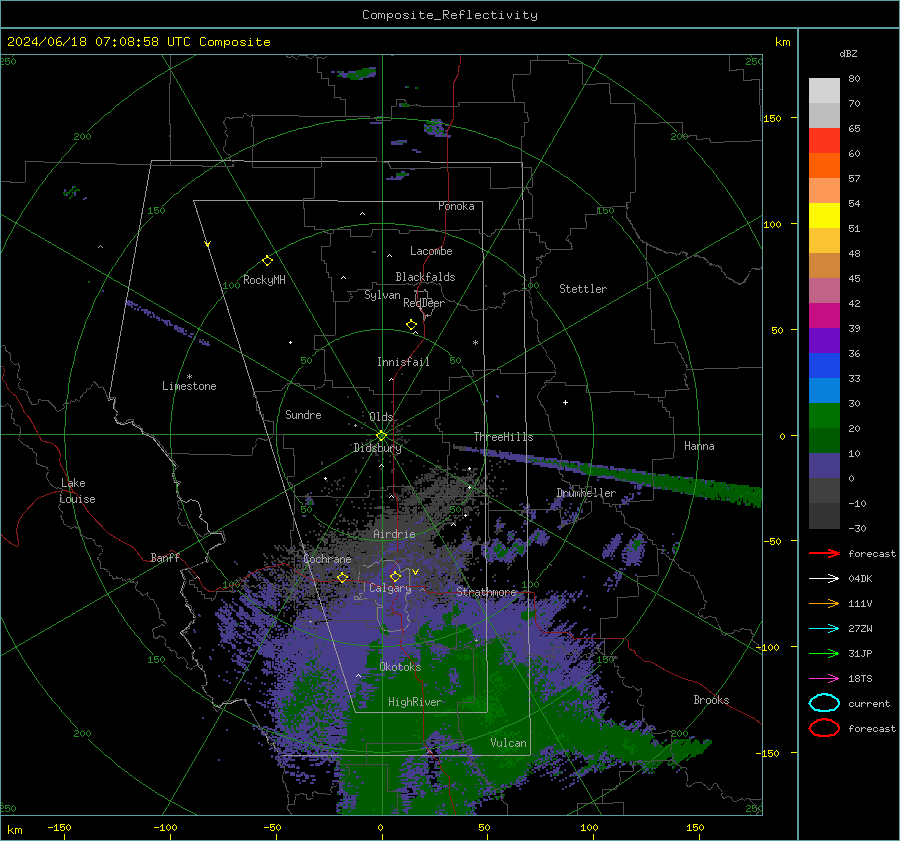900x841 pixels.
Task: Pick the royal blue 33–36 dBZ swatch
Action: pyautogui.click(x=824, y=366)
